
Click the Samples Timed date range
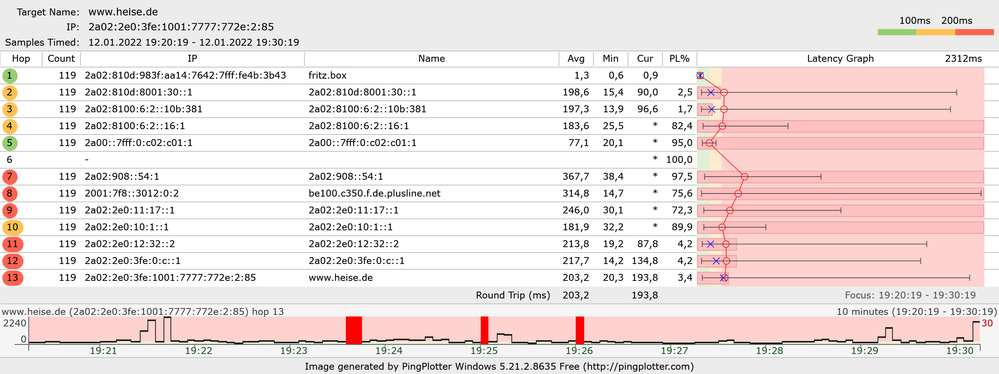[194, 43]
